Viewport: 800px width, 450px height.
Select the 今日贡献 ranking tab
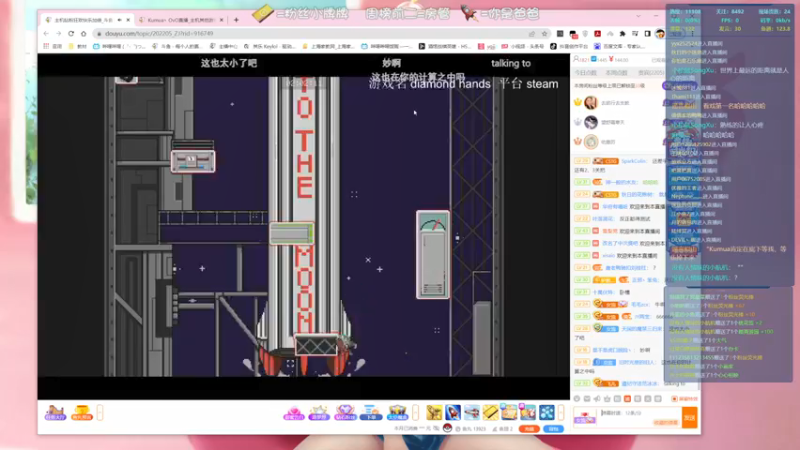point(585,73)
